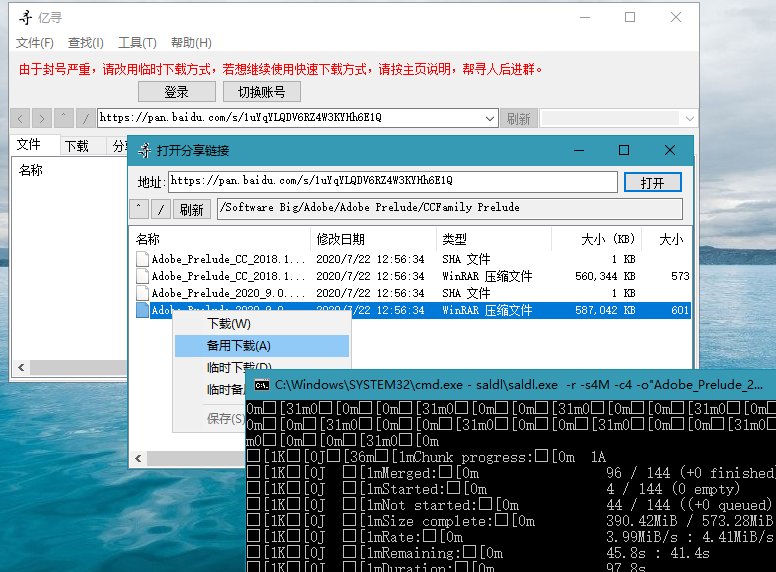Image resolution: width=776 pixels, height=572 pixels.
Task: Click the cmd.exe title bar
Action: (x=511, y=384)
